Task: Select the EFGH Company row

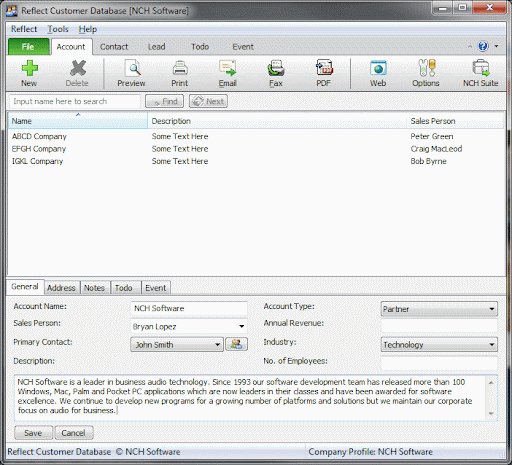Action: (x=256, y=149)
